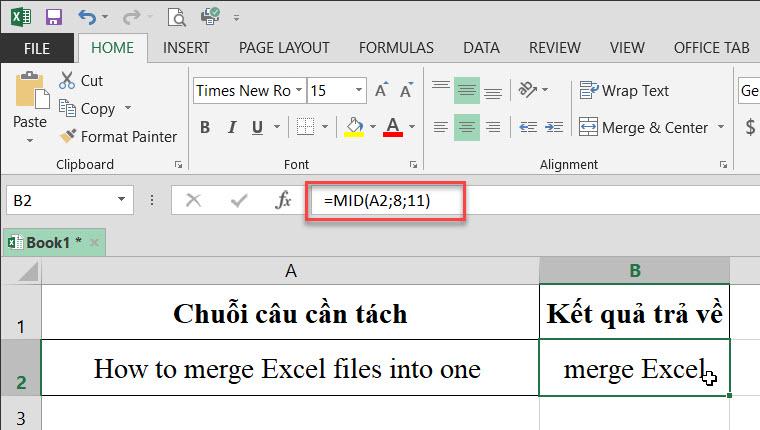Toggle Center horizontal alignment icon
760x430 pixels.
(x=467, y=127)
